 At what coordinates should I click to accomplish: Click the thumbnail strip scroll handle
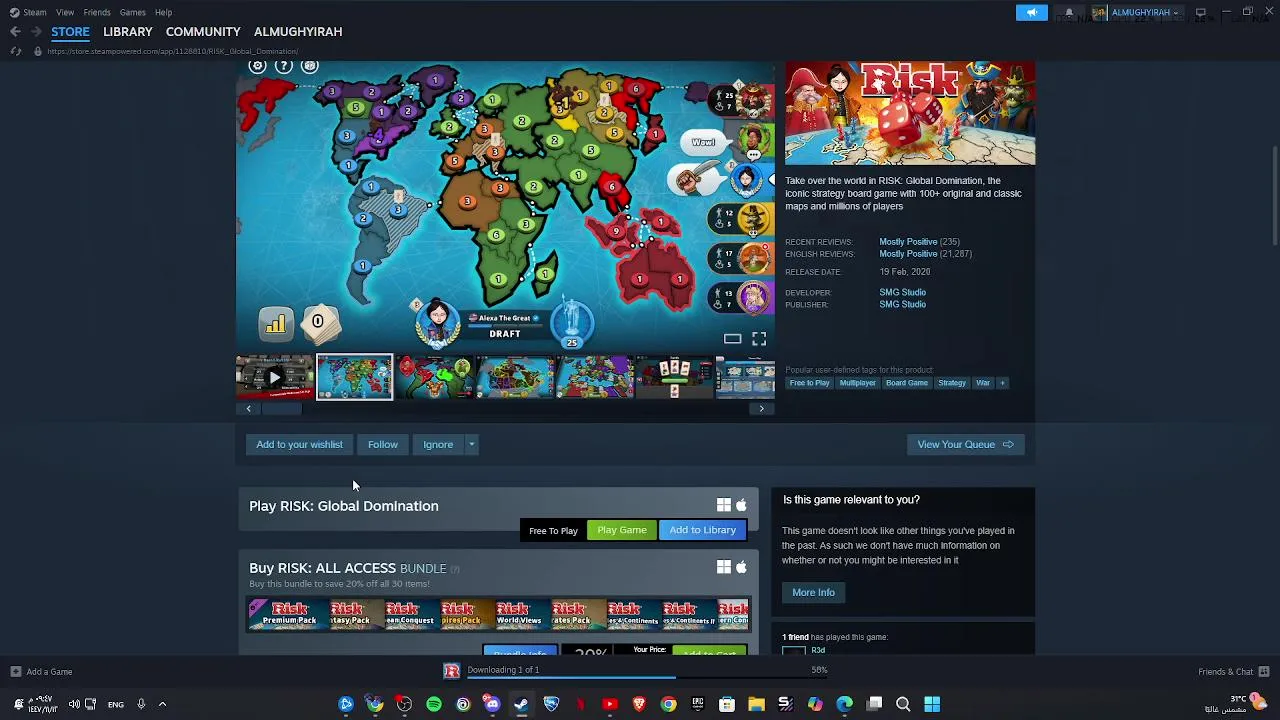tap(282, 408)
